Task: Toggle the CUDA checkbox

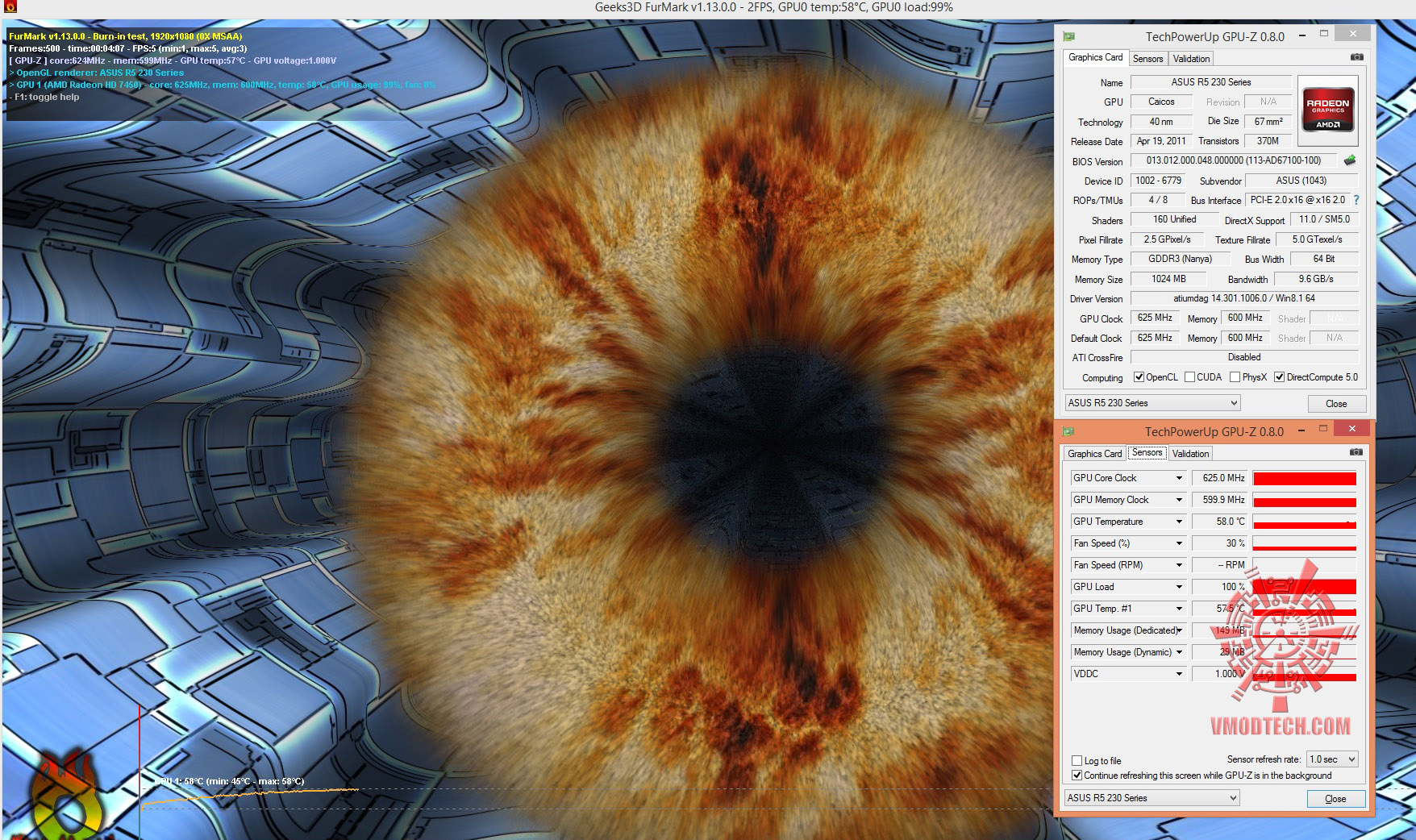Action: pos(1189,377)
